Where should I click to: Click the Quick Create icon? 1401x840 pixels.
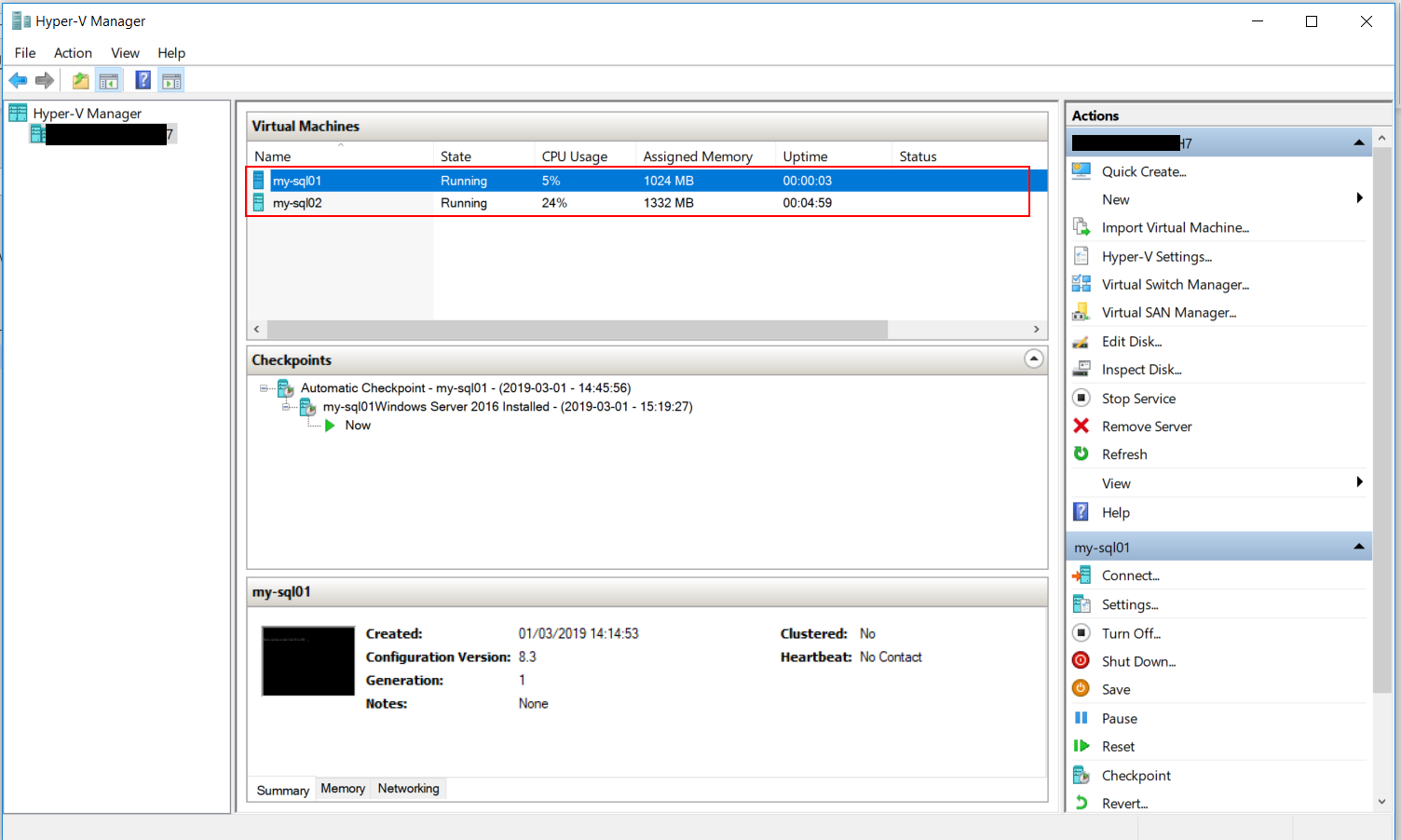[x=1081, y=171]
